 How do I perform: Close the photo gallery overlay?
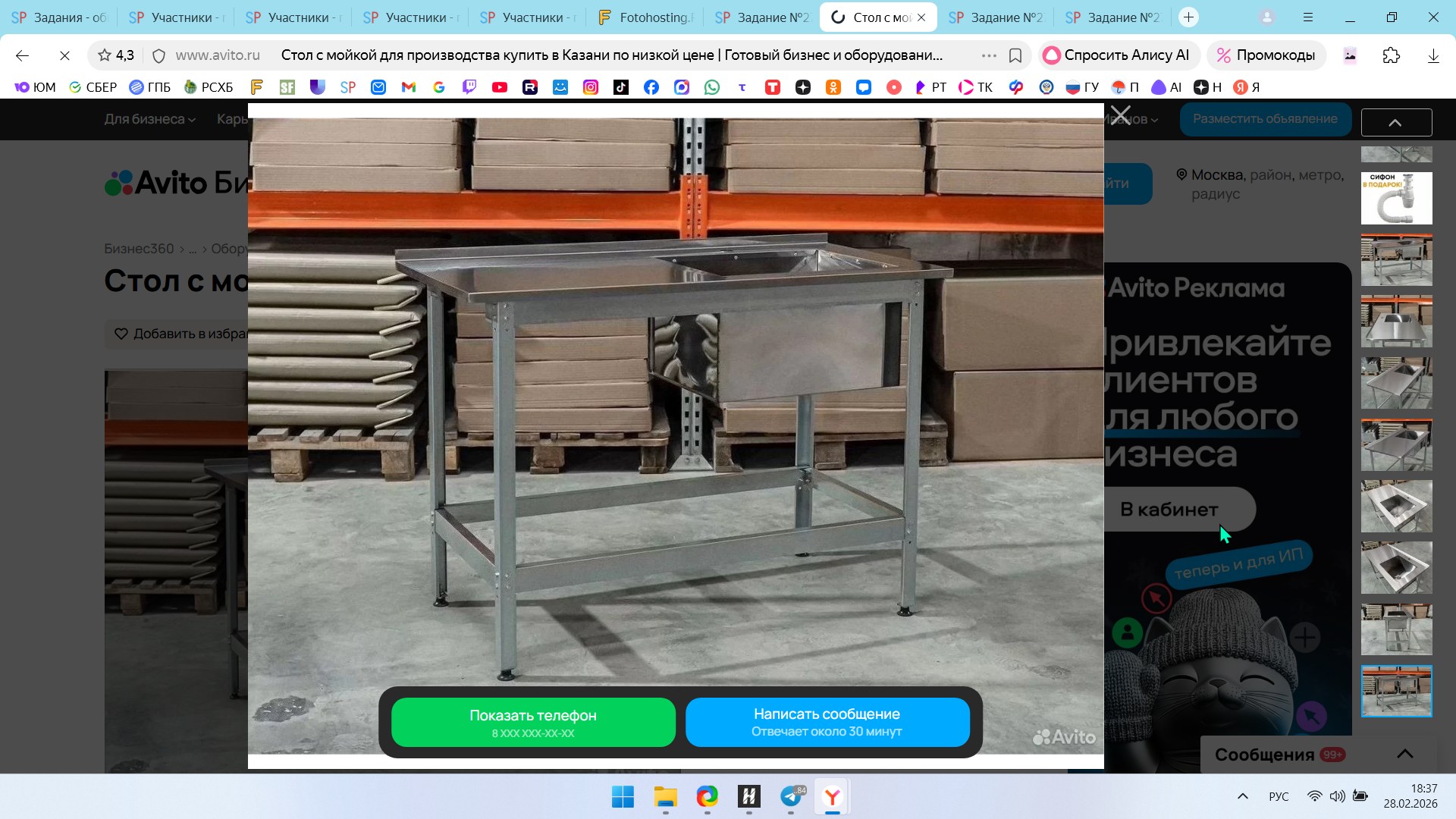tap(1120, 116)
